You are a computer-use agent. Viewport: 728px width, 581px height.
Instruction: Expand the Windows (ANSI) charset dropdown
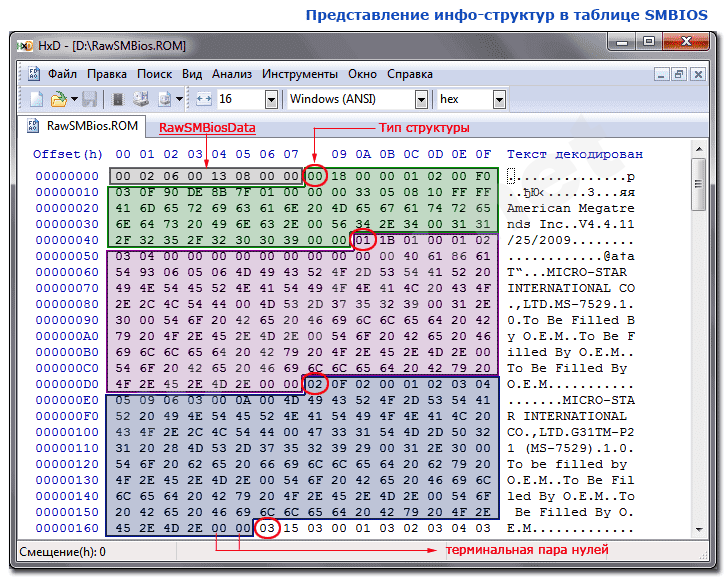pos(421,99)
